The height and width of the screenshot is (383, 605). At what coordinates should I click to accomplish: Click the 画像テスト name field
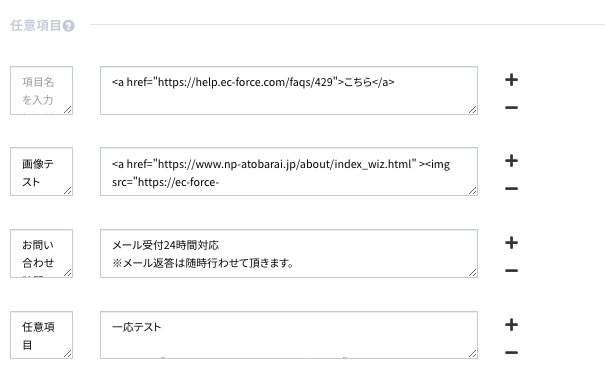[x=41, y=172]
